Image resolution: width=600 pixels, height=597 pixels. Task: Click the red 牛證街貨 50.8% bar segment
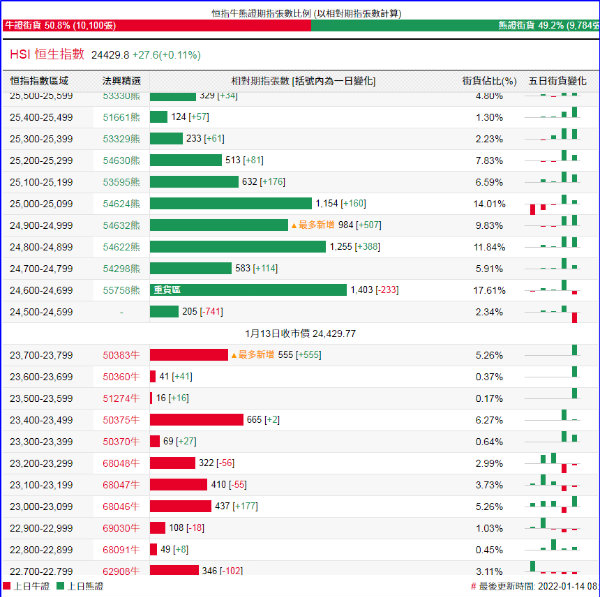tap(157, 25)
